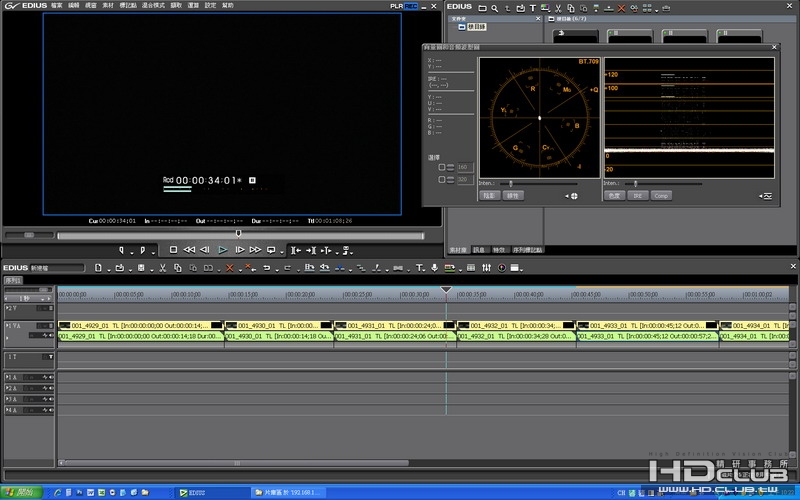Click the Fast Forward button in the player

click(x=255, y=250)
